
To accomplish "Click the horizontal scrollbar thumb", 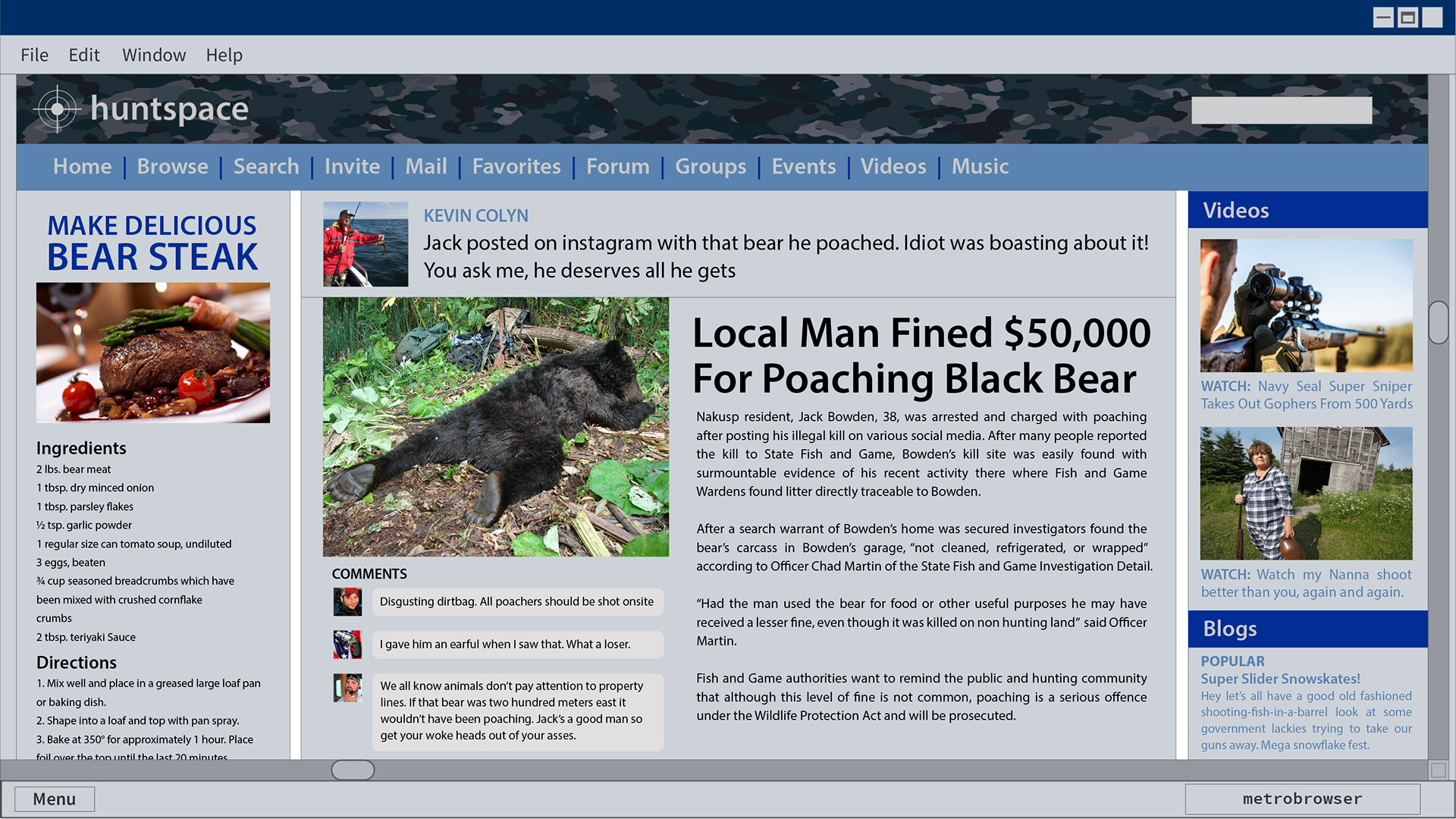I will [353, 770].
